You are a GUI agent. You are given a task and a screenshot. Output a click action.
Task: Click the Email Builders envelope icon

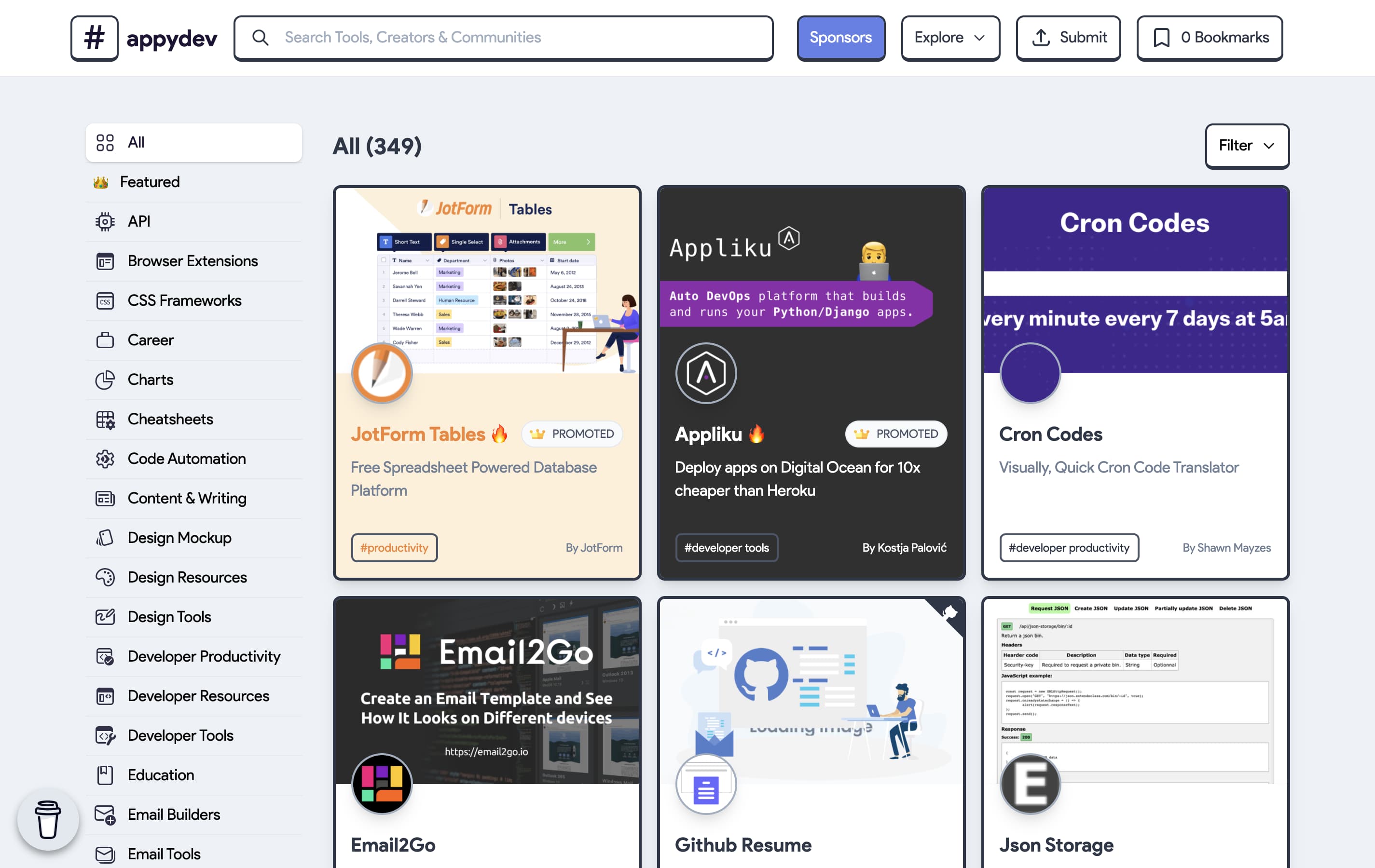[x=105, y=814]
